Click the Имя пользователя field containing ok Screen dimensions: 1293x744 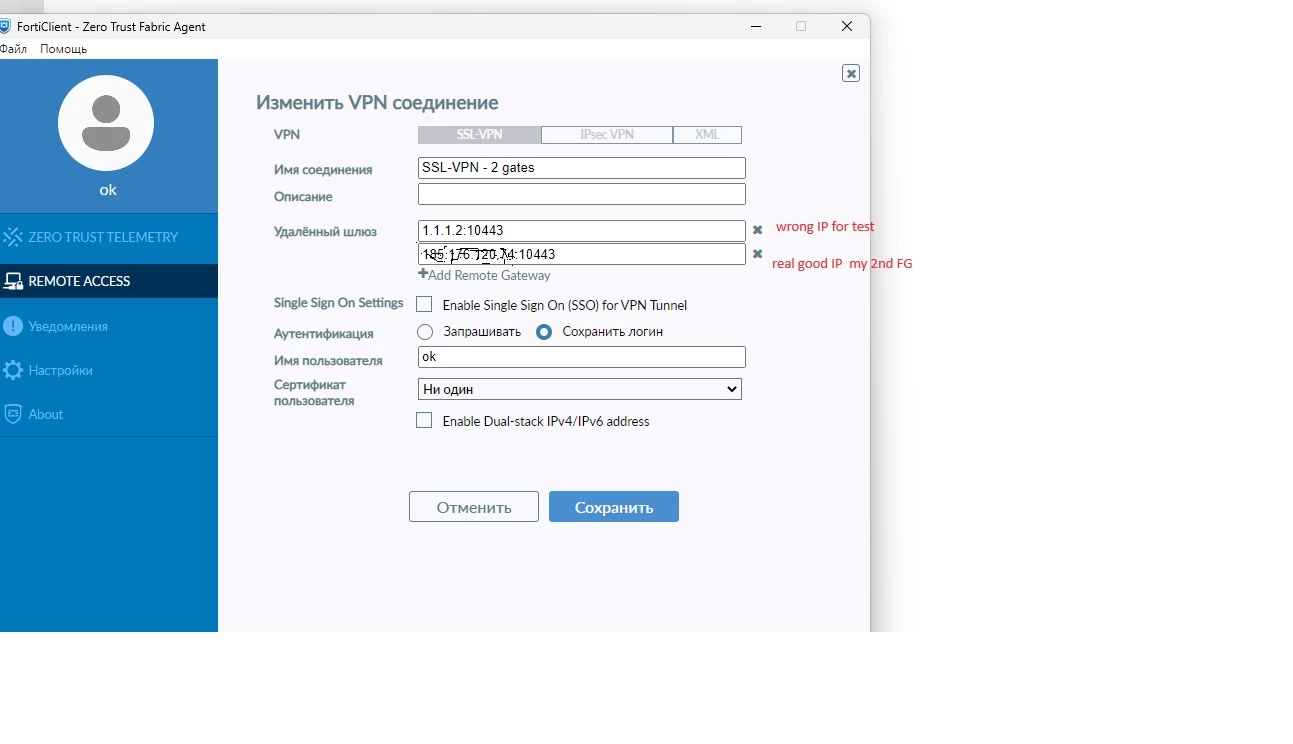[x=582, y=357]
